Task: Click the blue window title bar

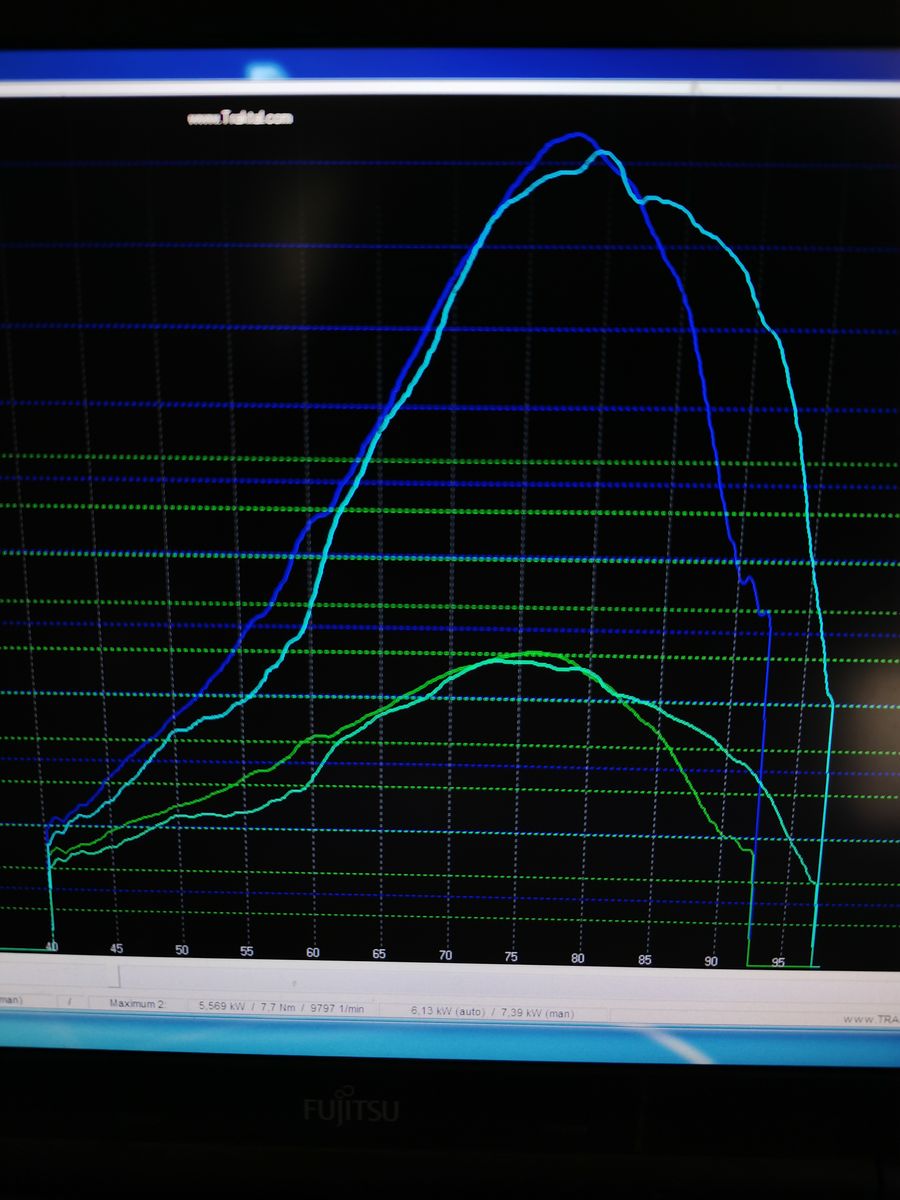Action: click(x=450, y=64)
